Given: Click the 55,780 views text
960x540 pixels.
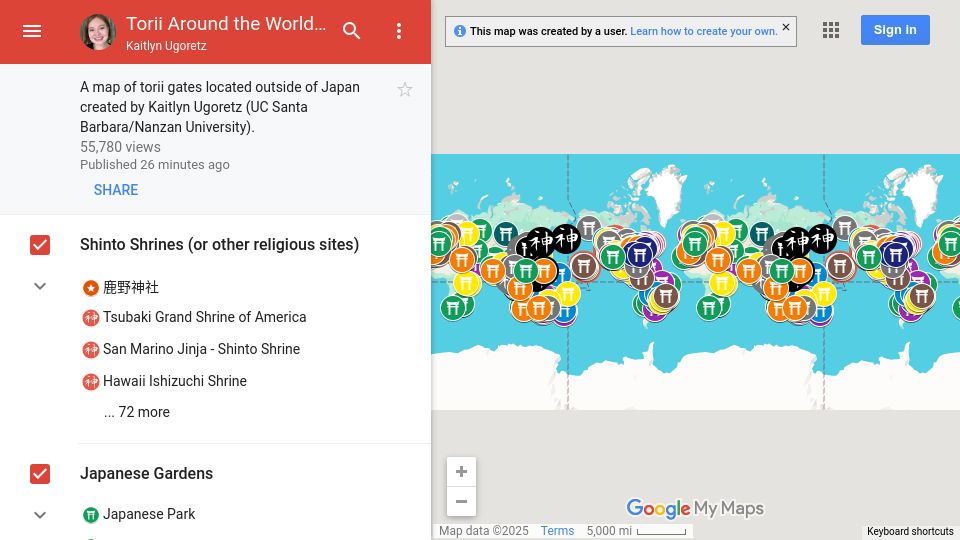Looking at the screenshot, I should pos(120,147).
